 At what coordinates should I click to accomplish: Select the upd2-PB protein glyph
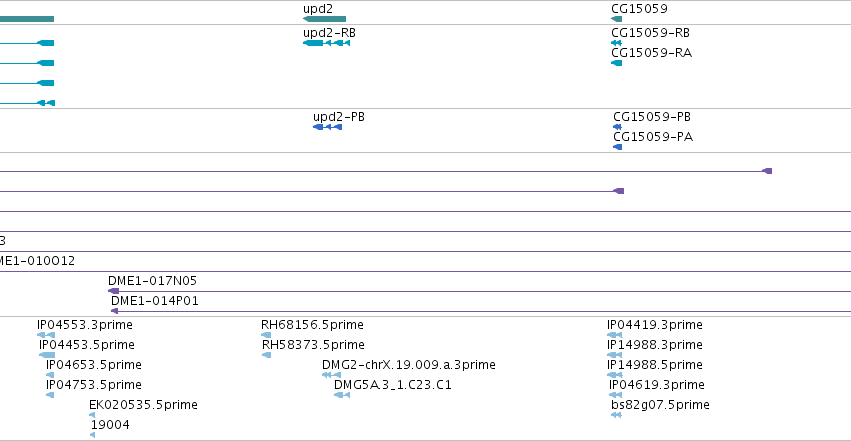328,127
